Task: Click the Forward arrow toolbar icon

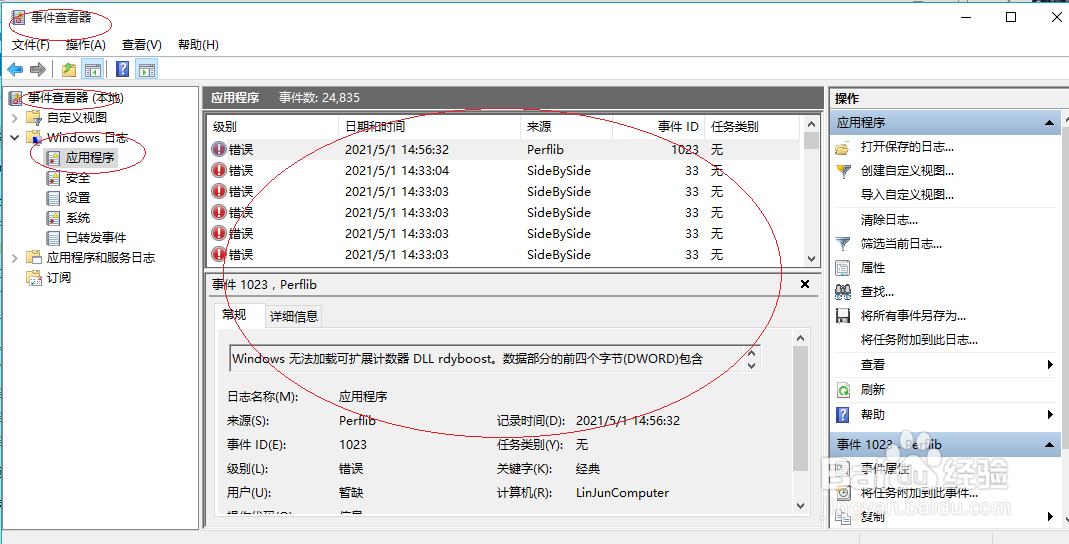Action: pyautogui.click(x=38, y=69)
